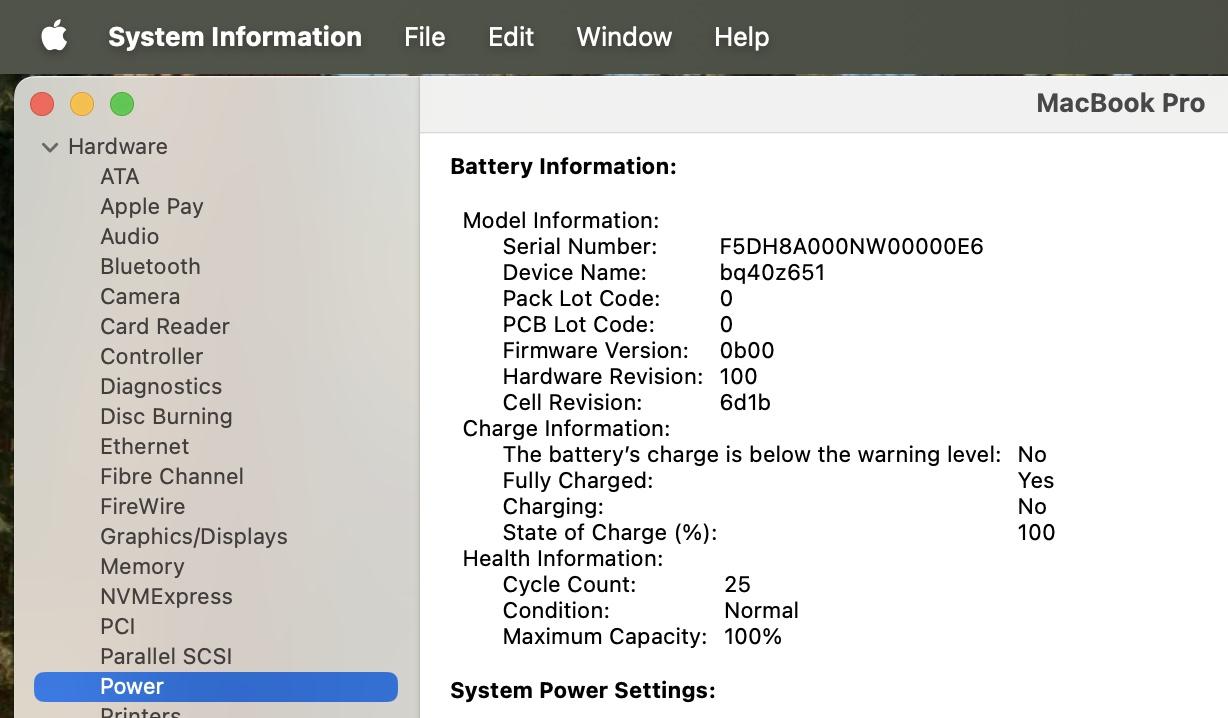Open the Edit menu

[511, 37]
